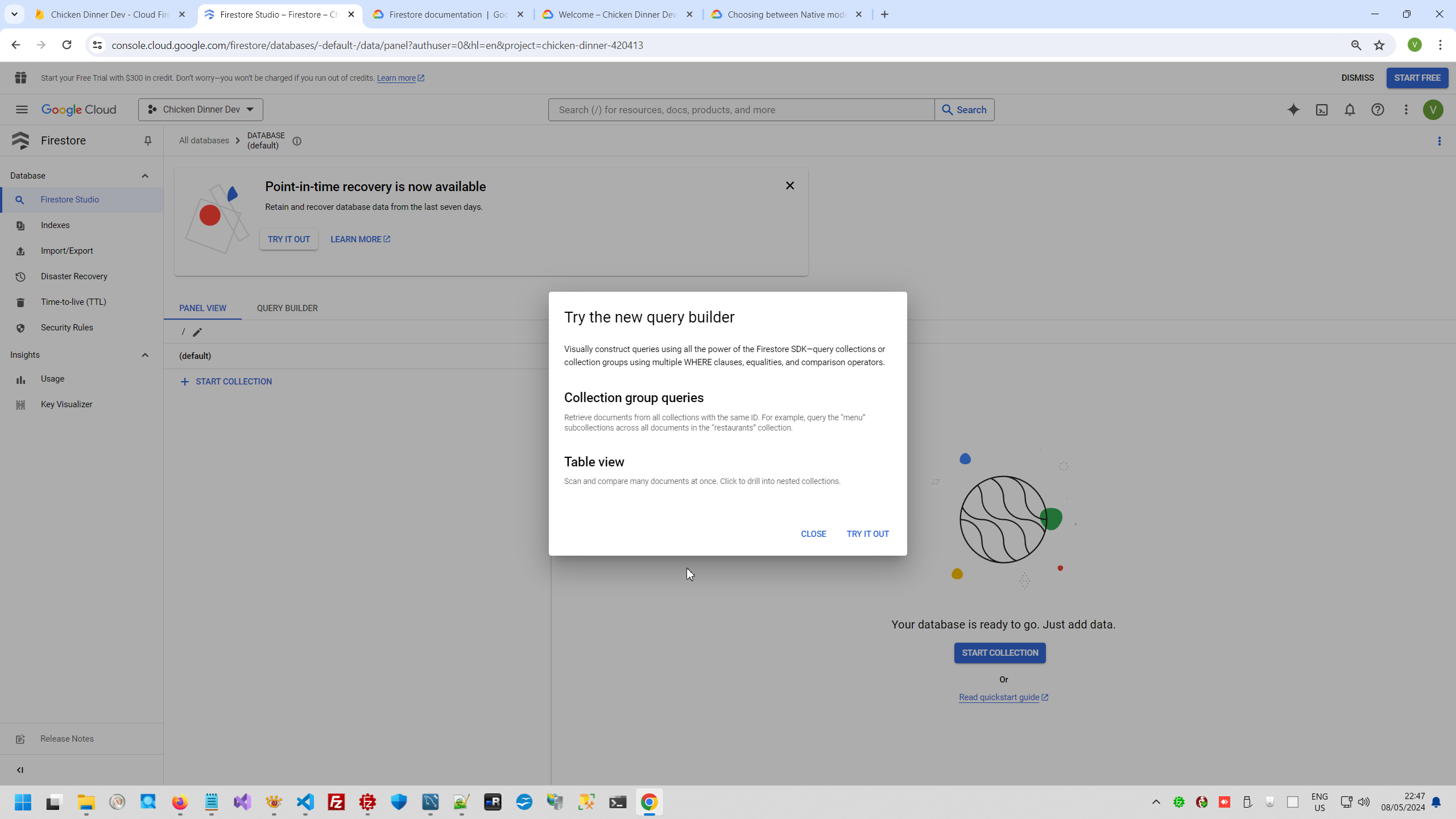The width and height of the screenshot is (1456, 819).
Task: Open the help question mark icon
Action: [1378, 110]
